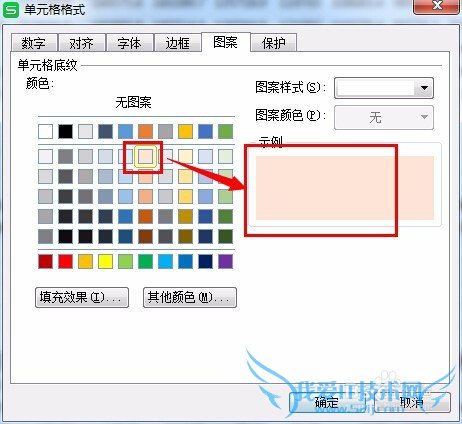
Task: Select the darkest green swatch in the green column
Action: point(225,236)
